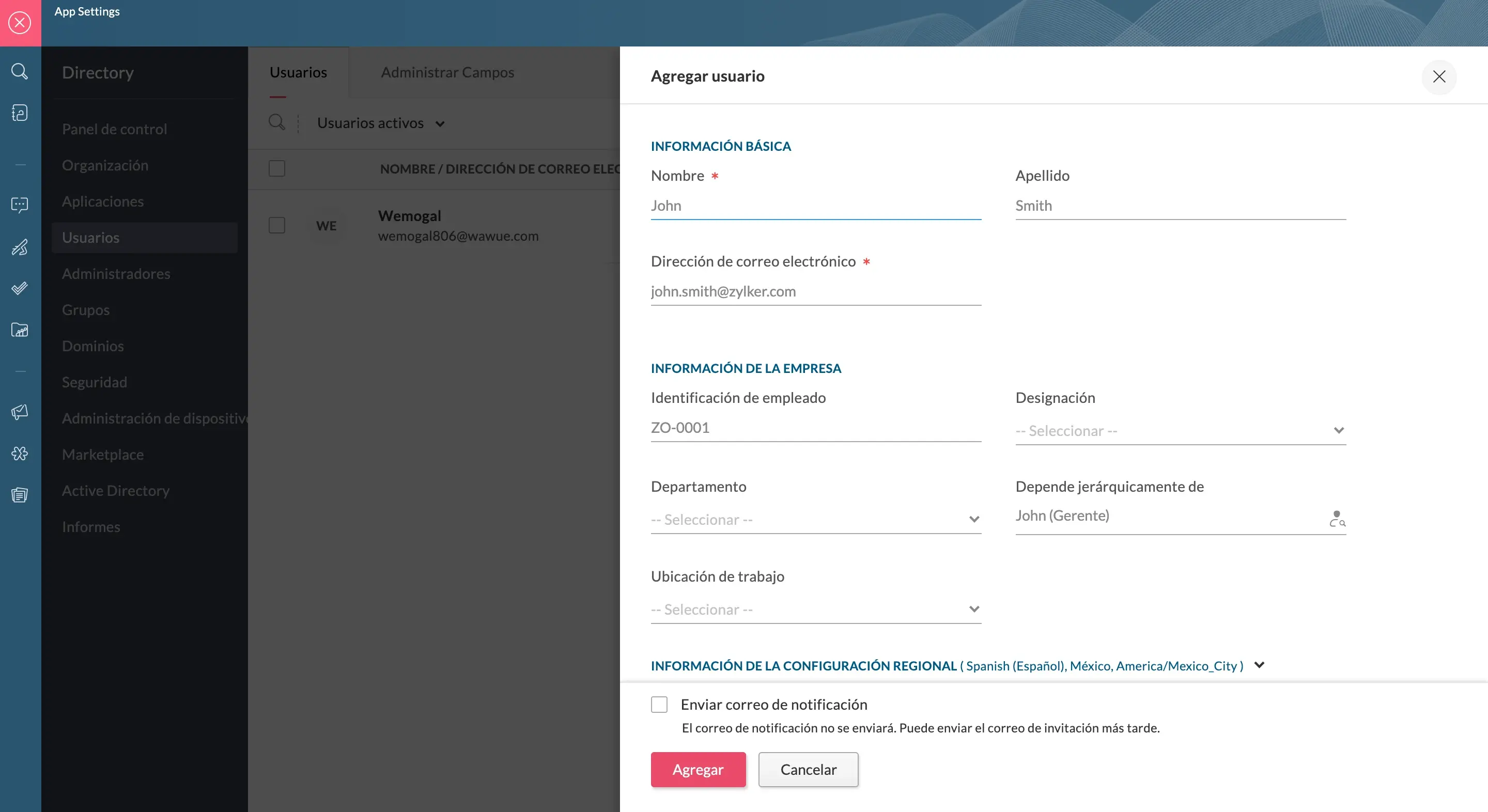
Task: Click the Agregar button to add user
Action: [697, 769]
